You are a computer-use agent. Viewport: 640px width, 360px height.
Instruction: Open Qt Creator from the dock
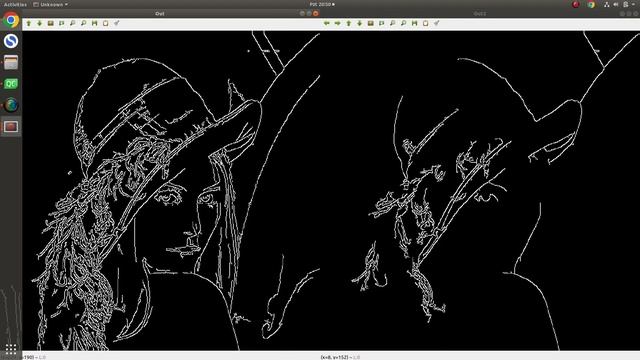pyautogui.click(x=11, y=84)
